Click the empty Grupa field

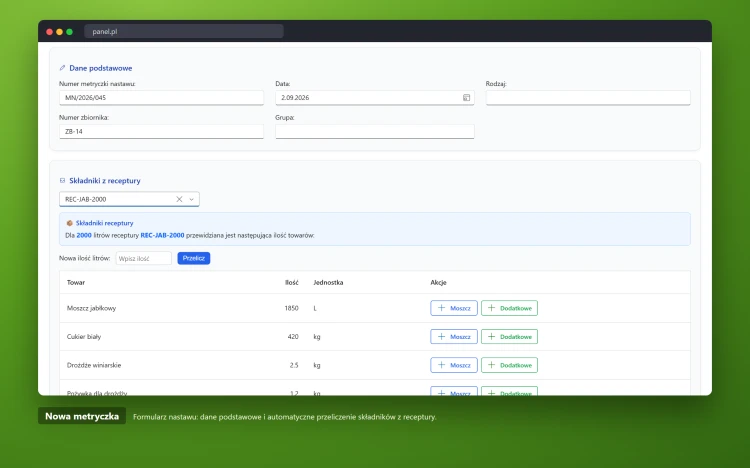tap(375, 131)
